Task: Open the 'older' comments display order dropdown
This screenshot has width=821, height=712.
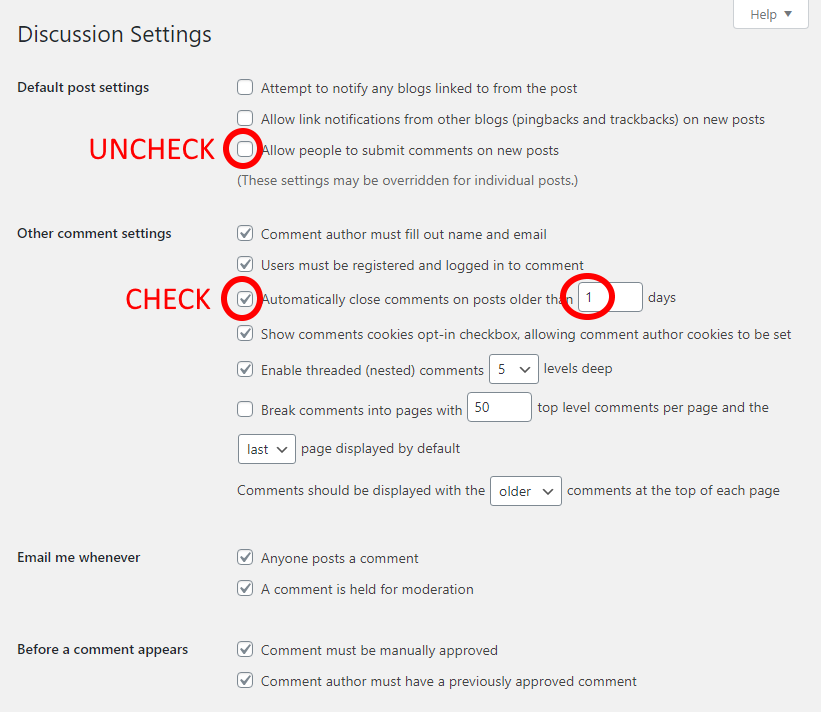Action: pos(525,490)
